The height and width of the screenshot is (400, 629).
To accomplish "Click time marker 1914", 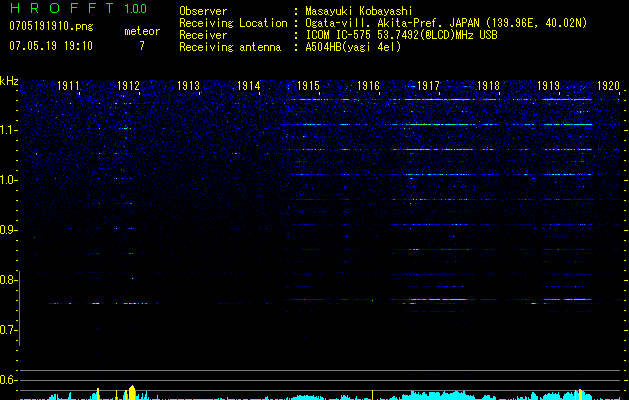I will point(248,85).
